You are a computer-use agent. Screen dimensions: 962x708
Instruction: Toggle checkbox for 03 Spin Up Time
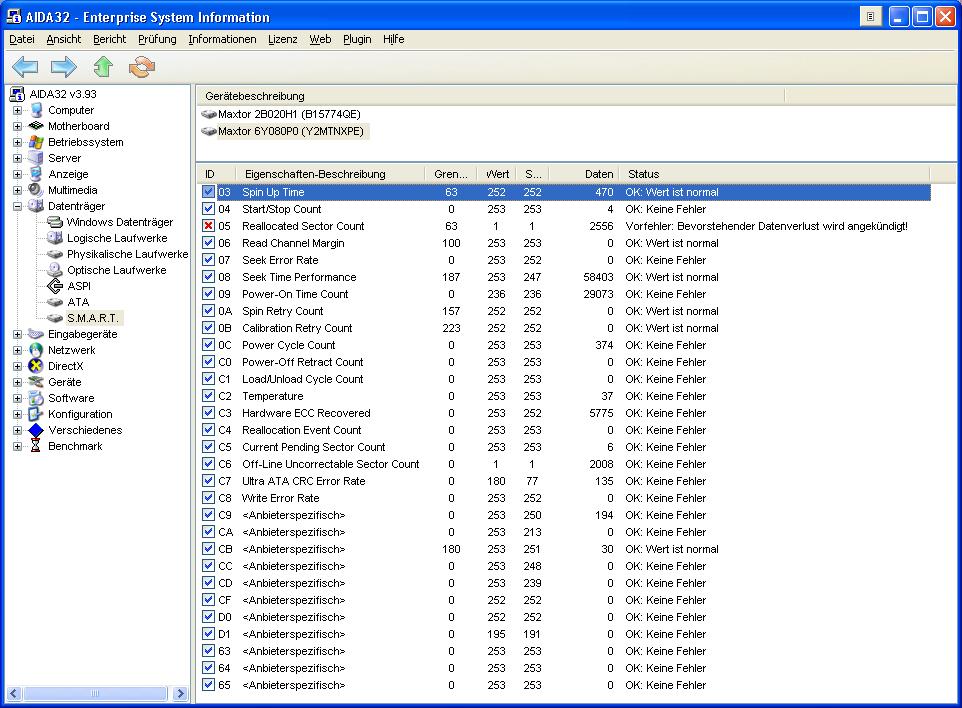tap(209, 192)
